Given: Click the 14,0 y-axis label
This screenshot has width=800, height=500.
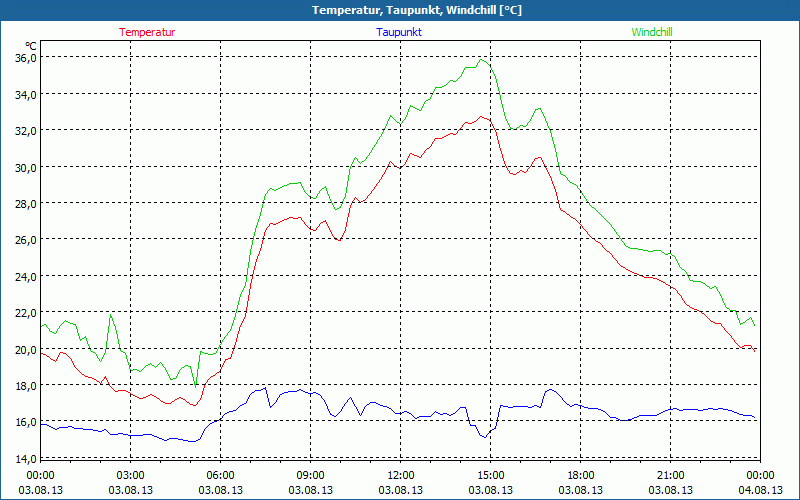Looking at the screenshot, I should coord(26,459).
